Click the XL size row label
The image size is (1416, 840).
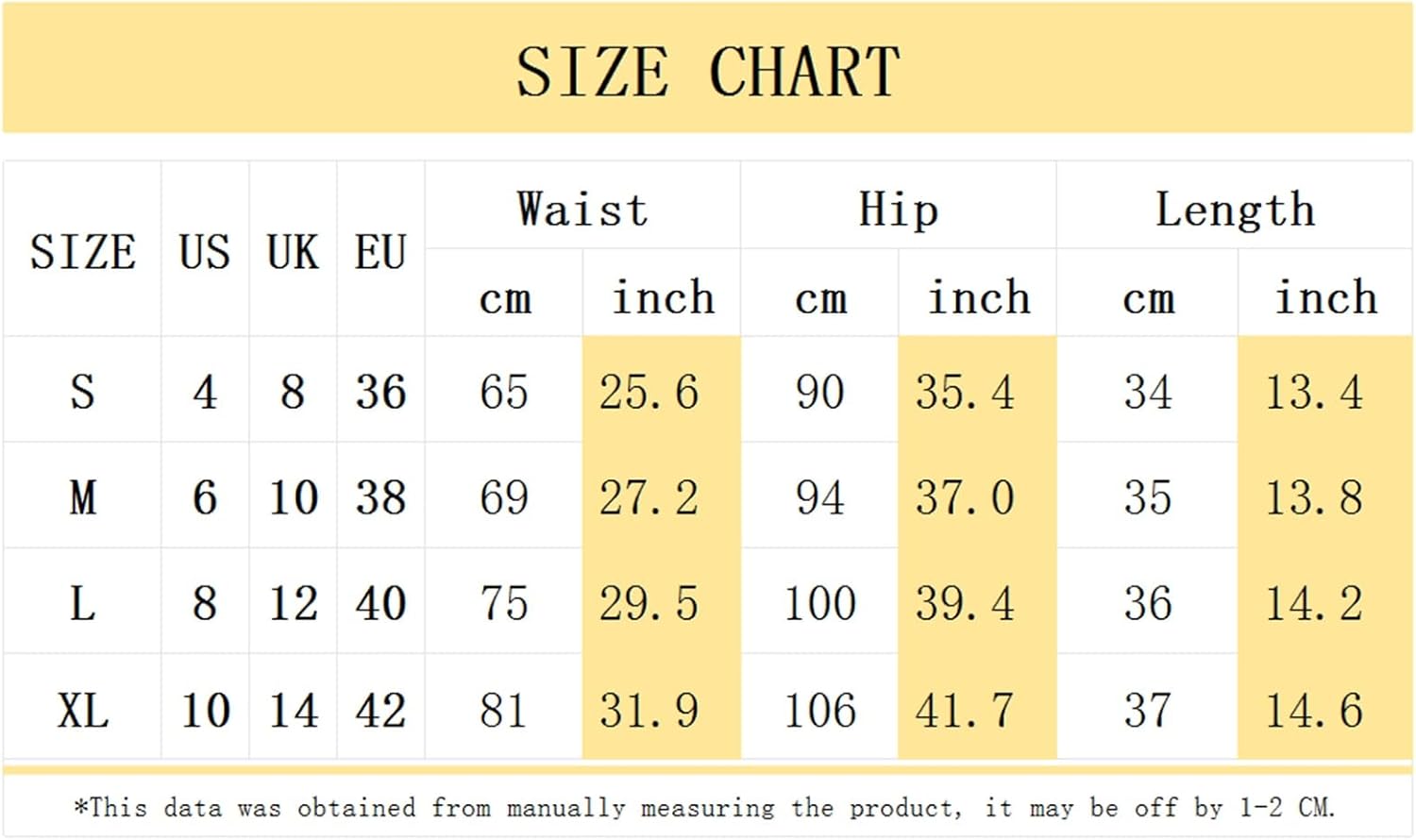[x=82, y=710]
